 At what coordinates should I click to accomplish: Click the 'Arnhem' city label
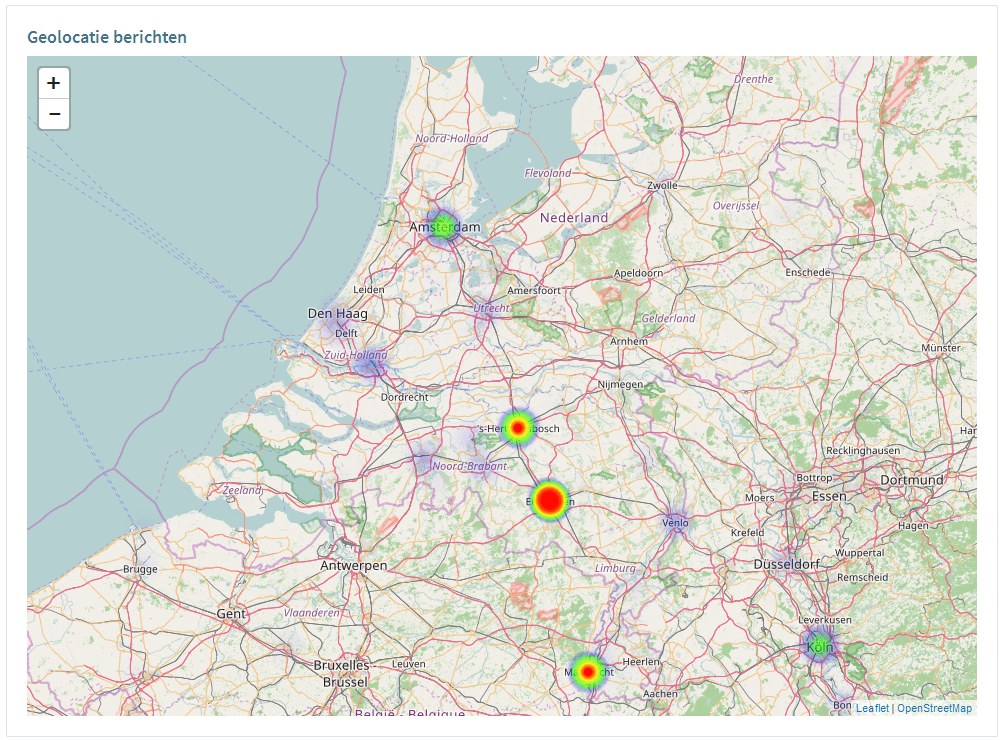629,341
